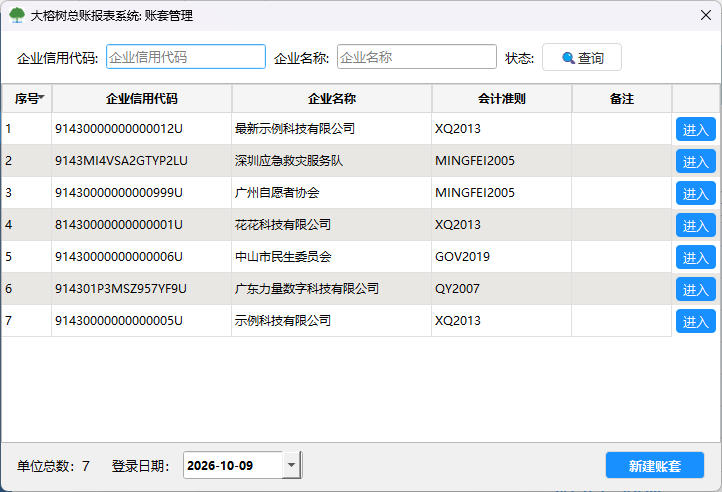Screen dimensions: 722x492
Task: Enter the 深圳应急救灾服务队 account set
Action: 695,161
